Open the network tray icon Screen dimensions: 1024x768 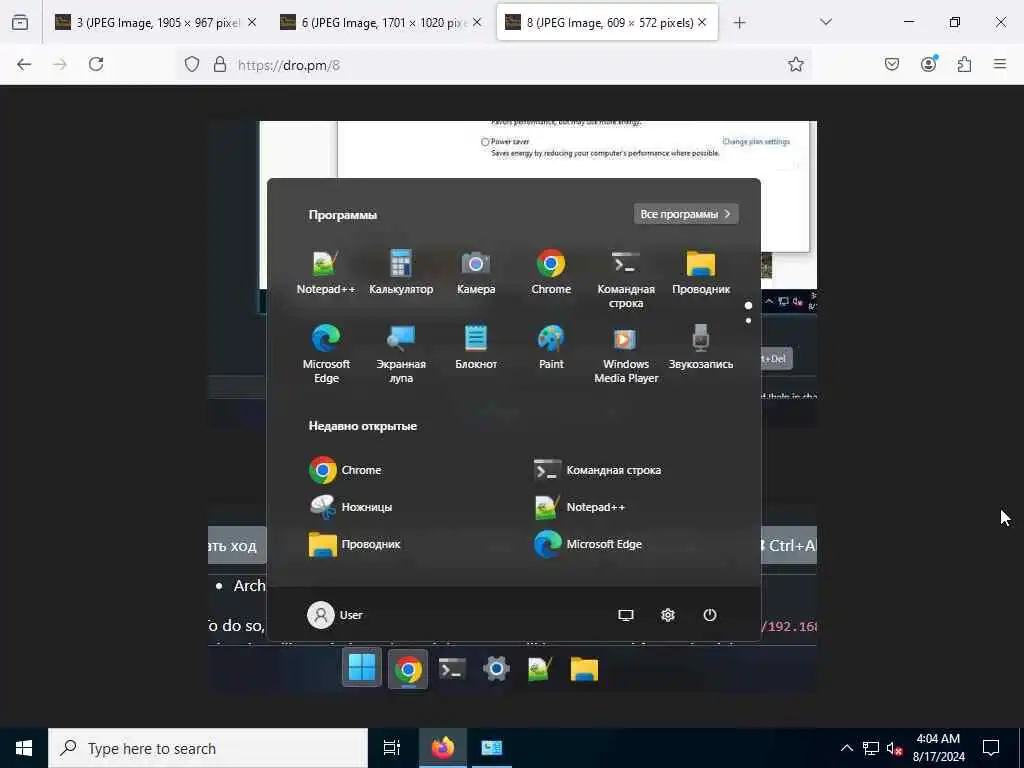871,748
